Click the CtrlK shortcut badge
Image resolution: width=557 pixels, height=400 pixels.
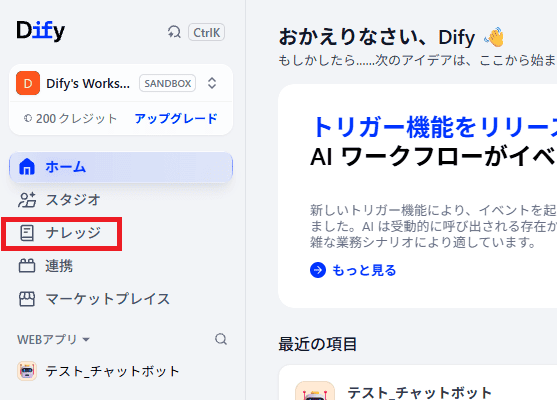[206, 33]
